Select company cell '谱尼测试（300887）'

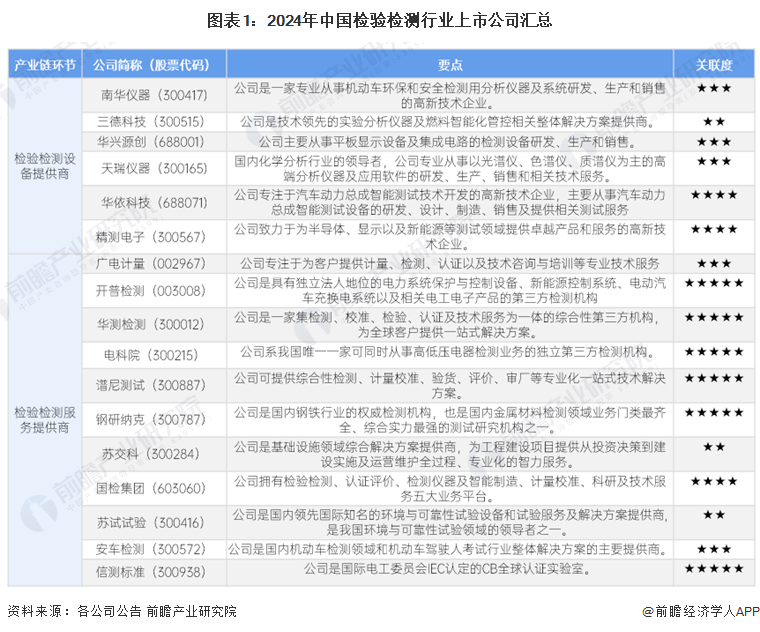(x=154, y=385)
